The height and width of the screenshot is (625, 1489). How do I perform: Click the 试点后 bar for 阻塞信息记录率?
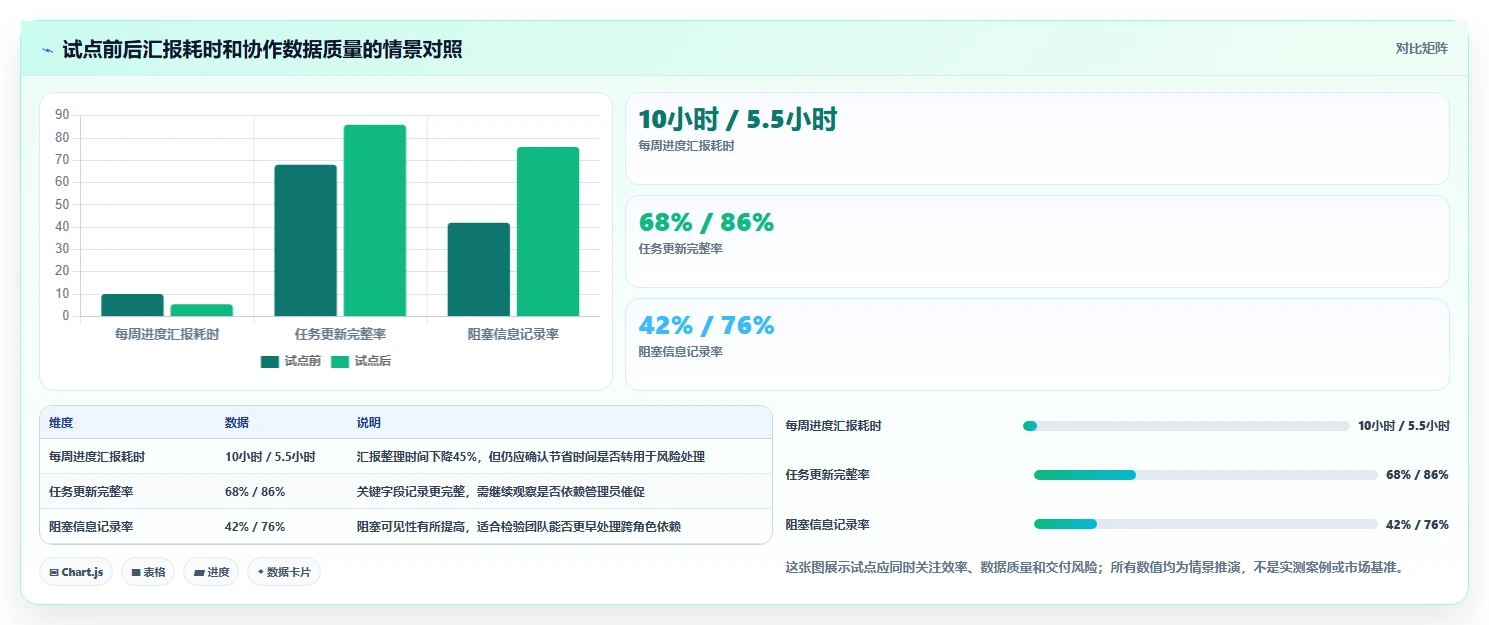point(548,231)
